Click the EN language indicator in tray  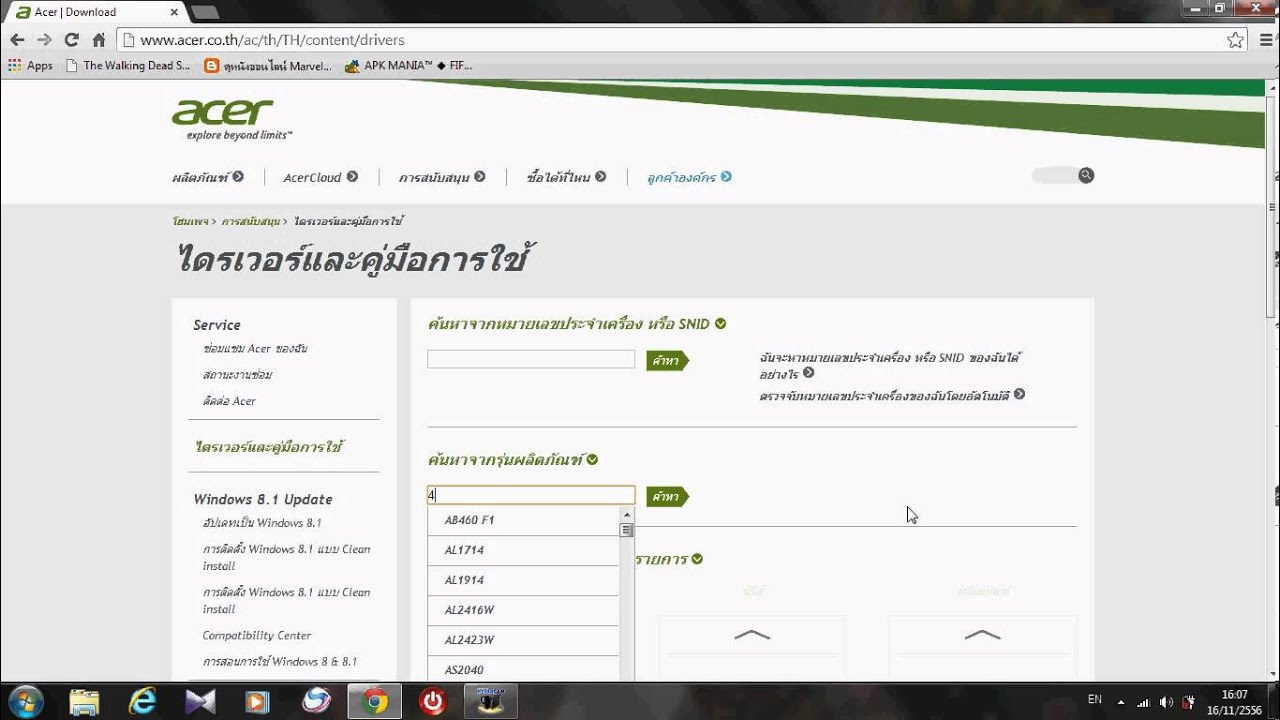click(x=1095, y=701)
